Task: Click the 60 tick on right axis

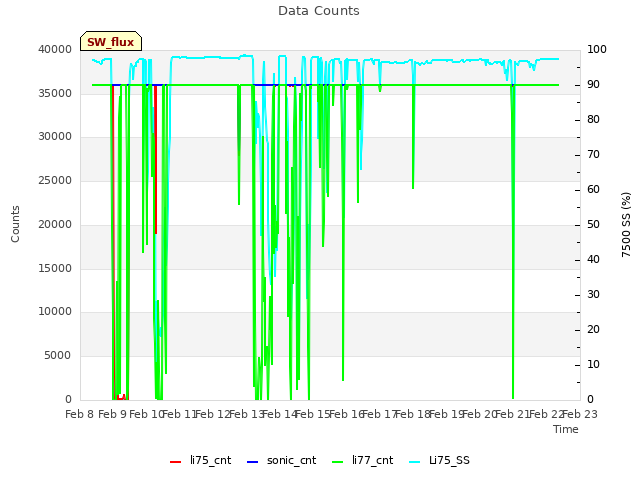Action: 593,189
